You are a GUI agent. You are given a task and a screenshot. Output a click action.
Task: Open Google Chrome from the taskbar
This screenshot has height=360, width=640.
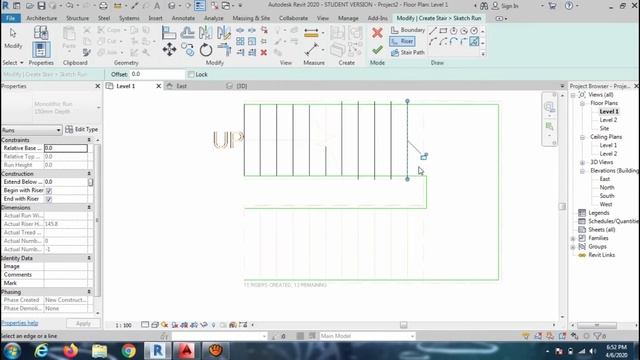pos(129,351)
